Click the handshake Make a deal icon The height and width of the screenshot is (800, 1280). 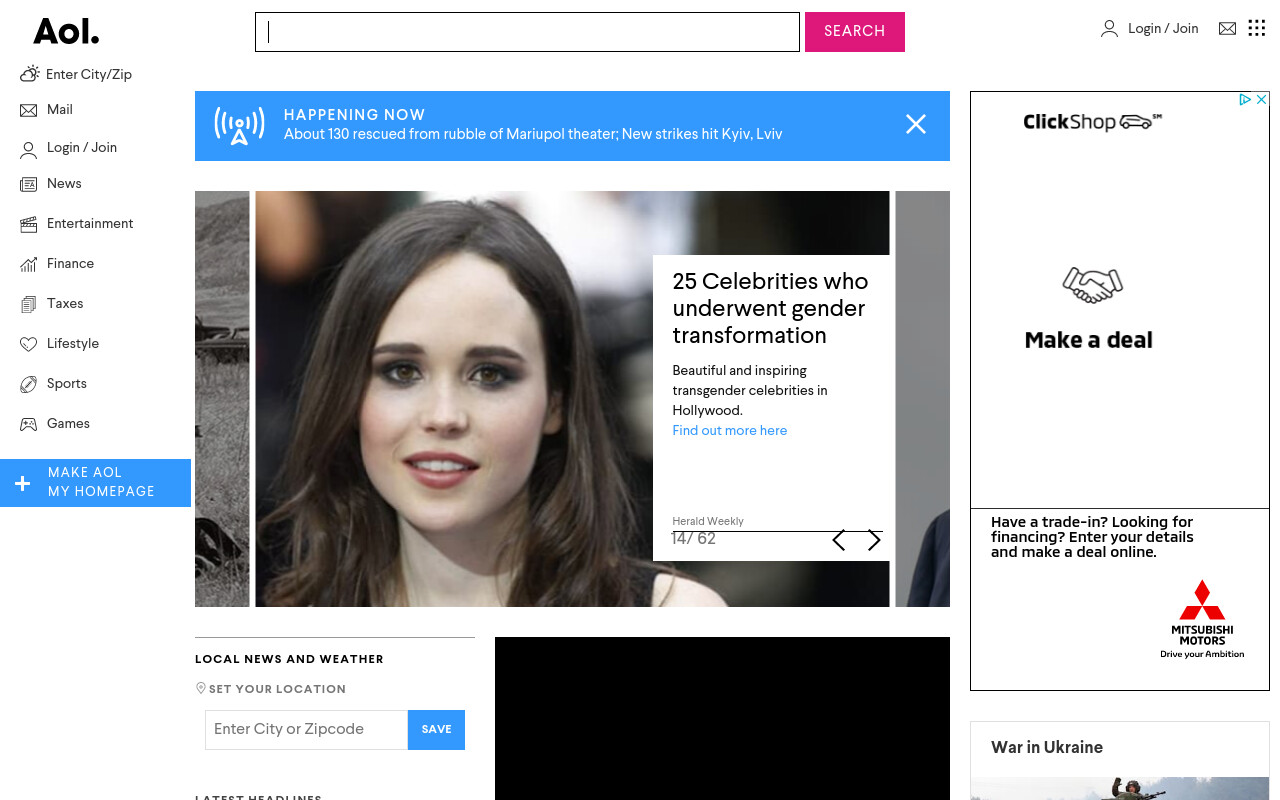click(1092, 285)
